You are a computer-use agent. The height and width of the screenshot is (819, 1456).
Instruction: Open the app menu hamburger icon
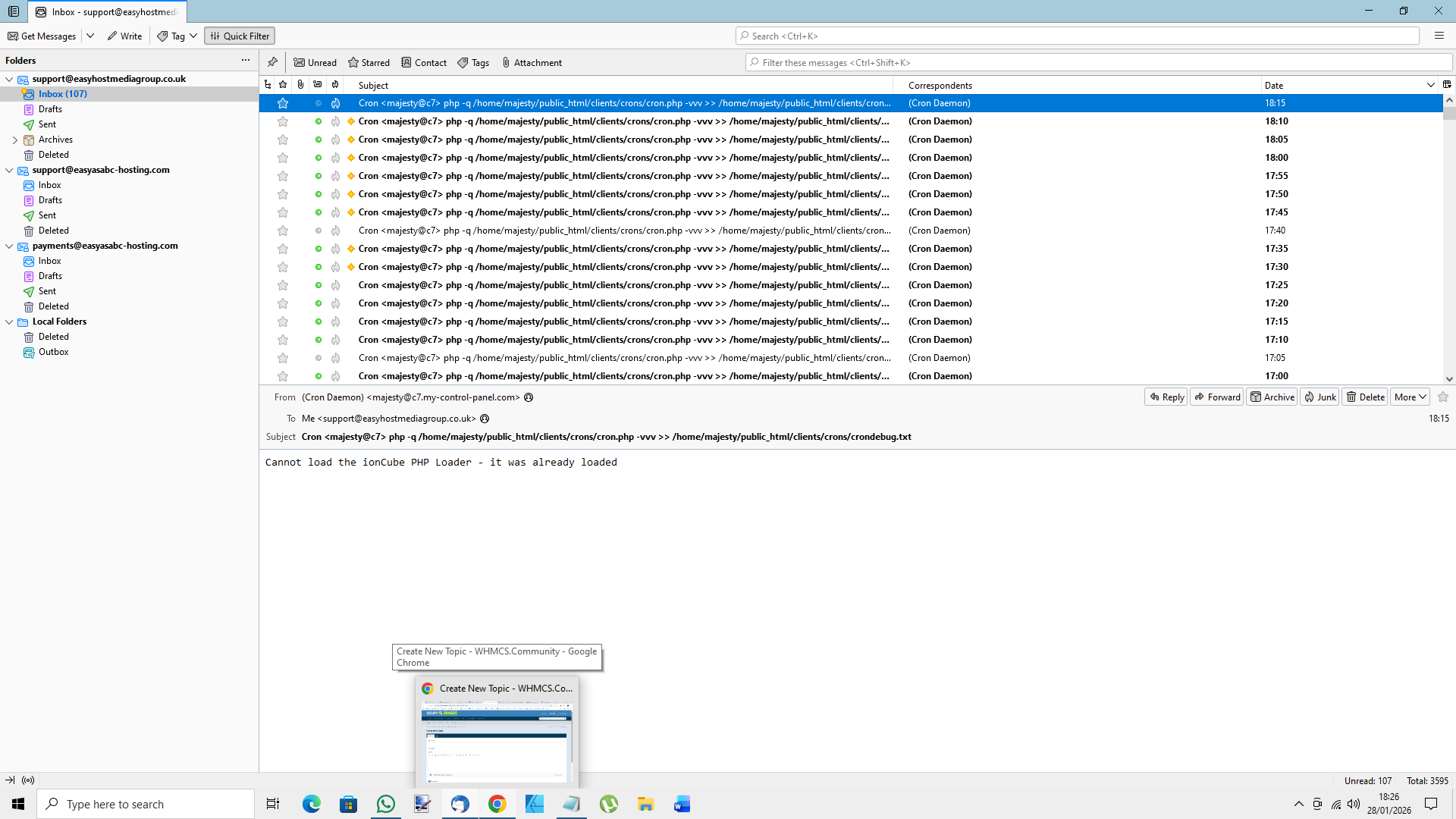pos(1439,36)
